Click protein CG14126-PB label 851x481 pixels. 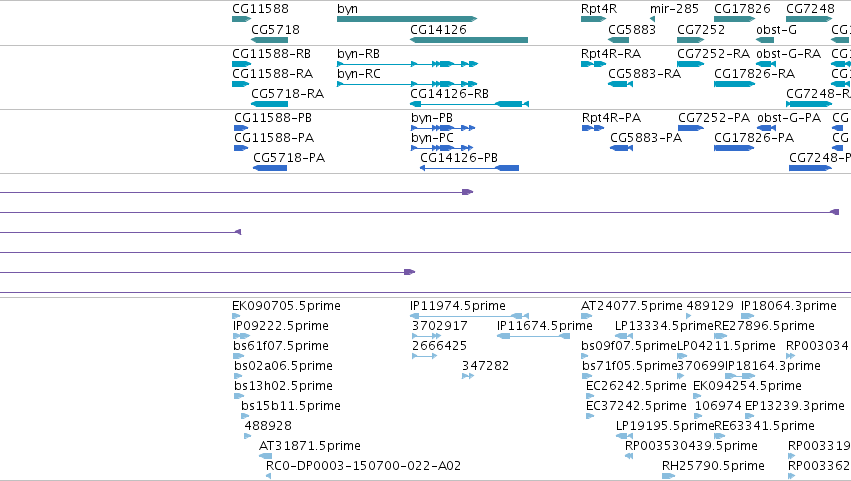pos(459,158)
